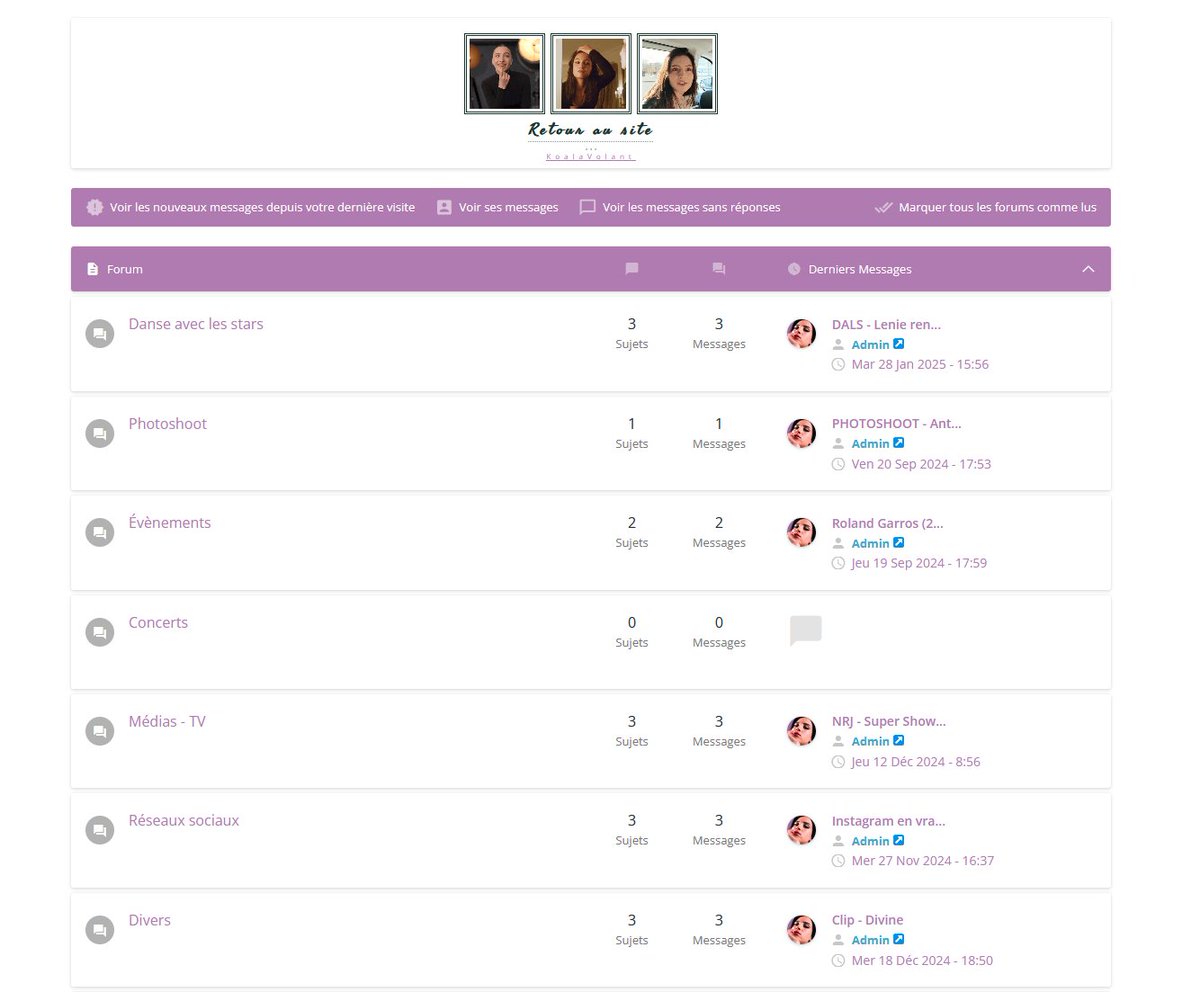
Task: Open the NRJ - Super Show... topic
Action: [x=889, y=721]
